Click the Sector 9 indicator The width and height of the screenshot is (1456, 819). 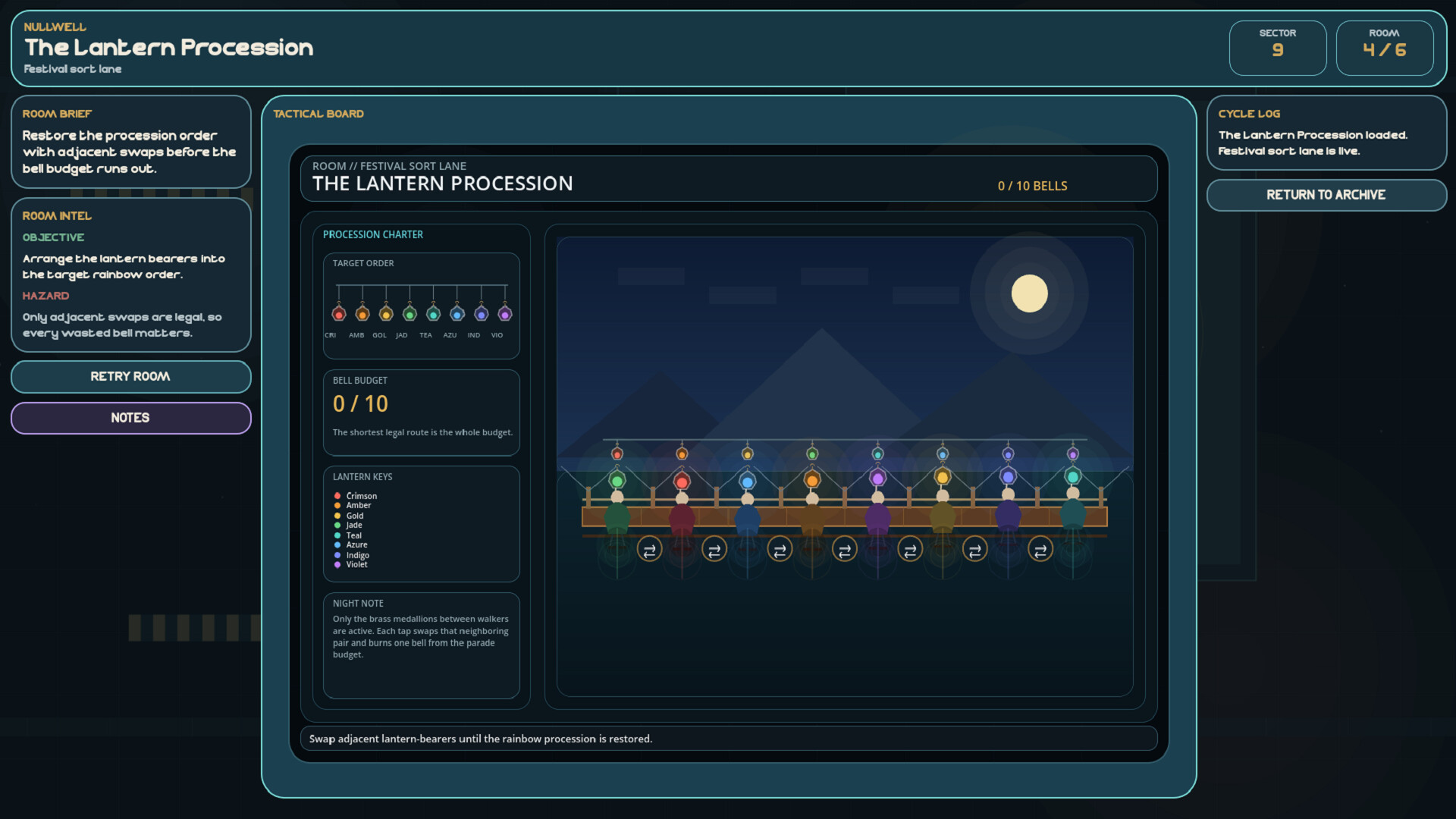click(1277, 48)
